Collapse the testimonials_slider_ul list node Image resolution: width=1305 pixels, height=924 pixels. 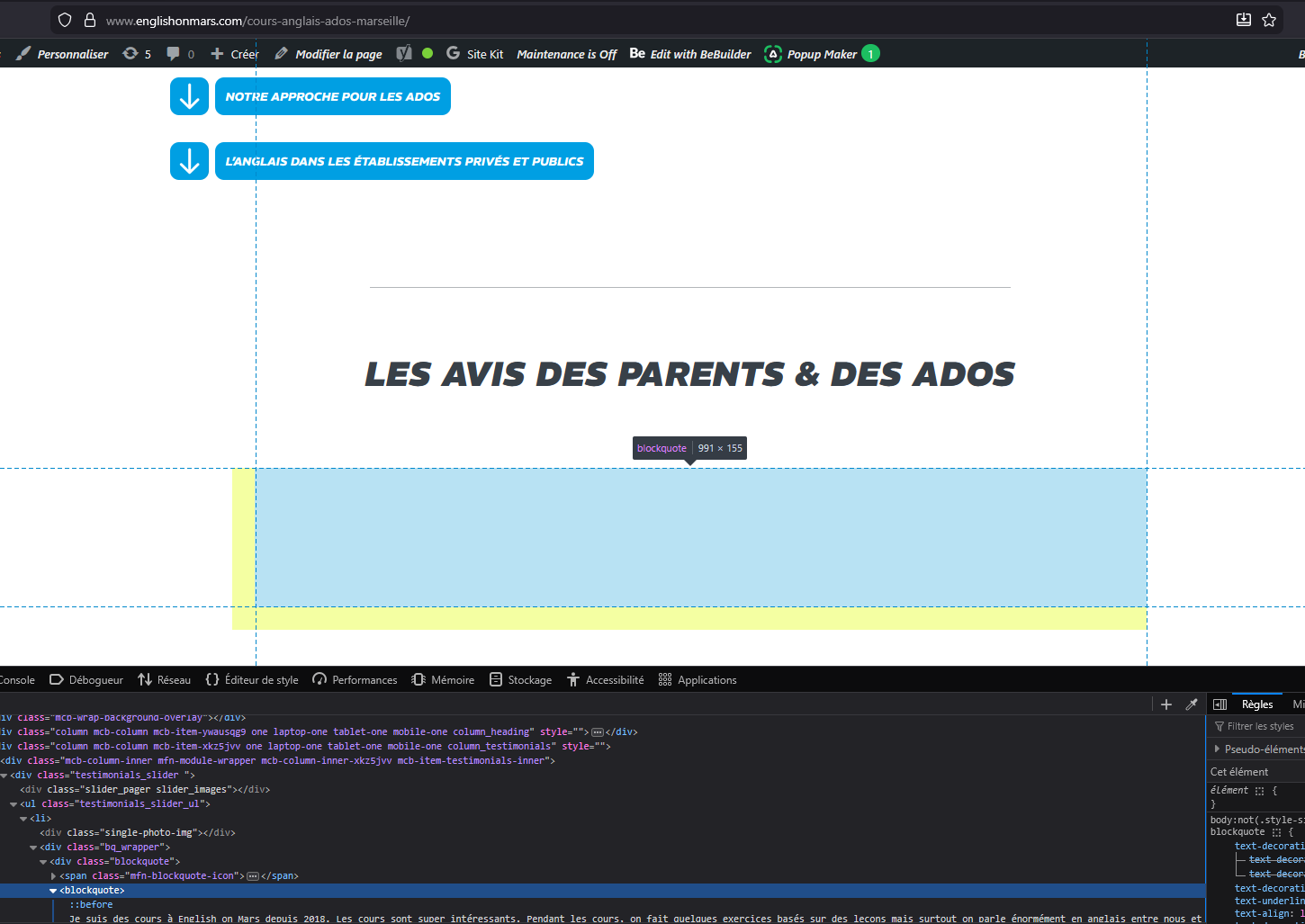pyautogui.click(x=13, y=804)
